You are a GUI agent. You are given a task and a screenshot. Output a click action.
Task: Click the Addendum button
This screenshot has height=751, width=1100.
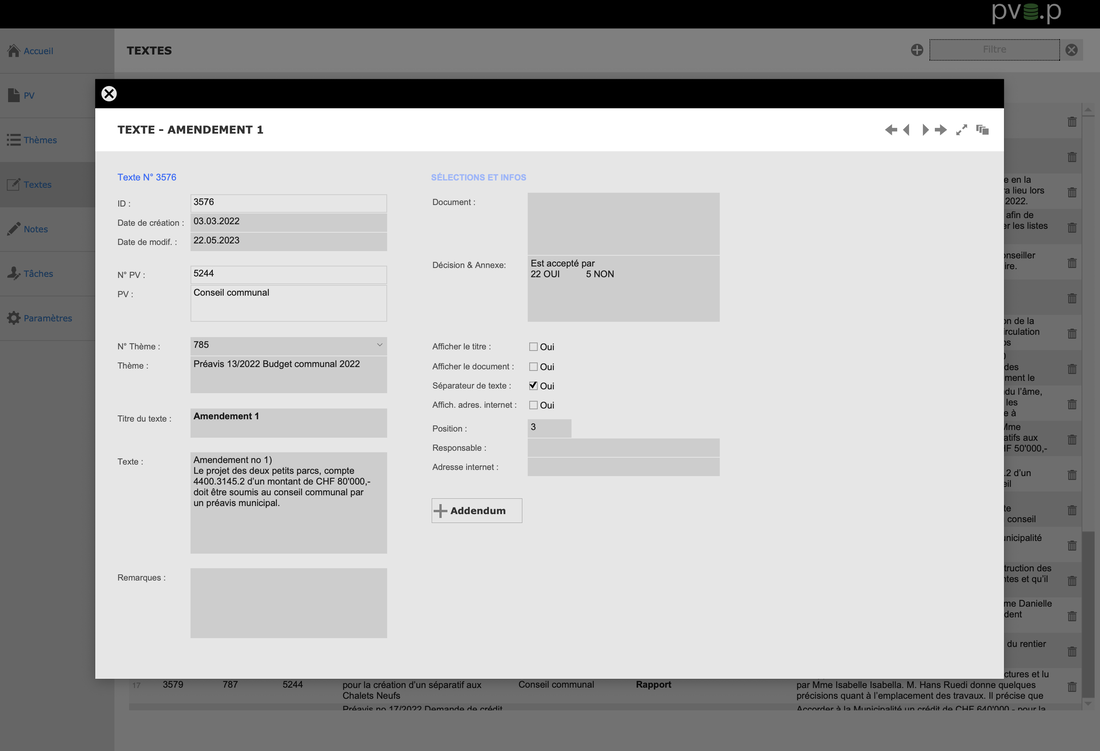tap(477, 511)
